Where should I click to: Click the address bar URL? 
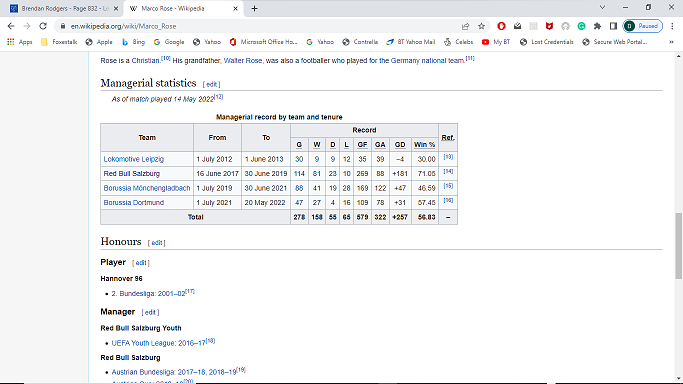pos(123,26)
